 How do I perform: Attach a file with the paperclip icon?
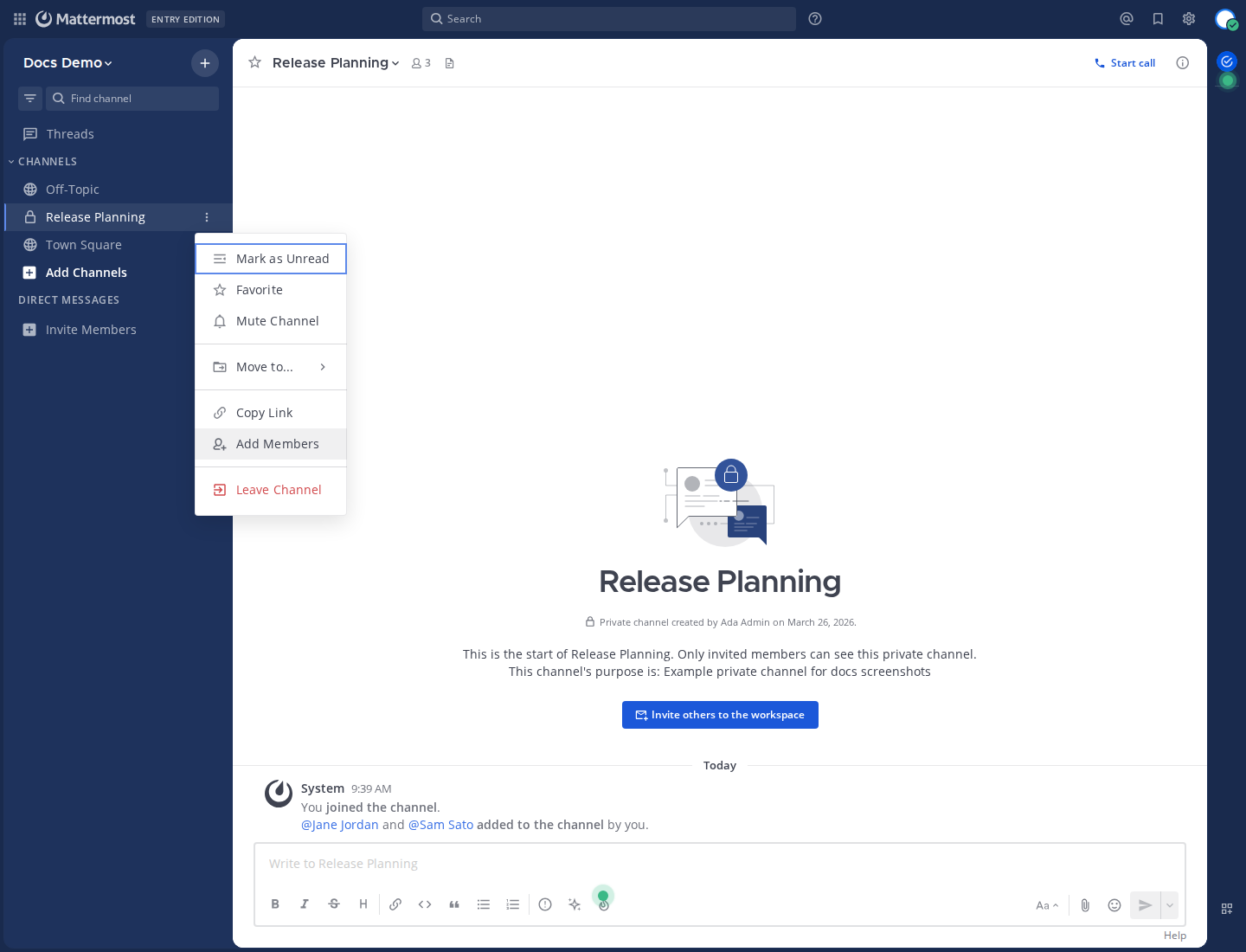click(x=1085, y=905)
